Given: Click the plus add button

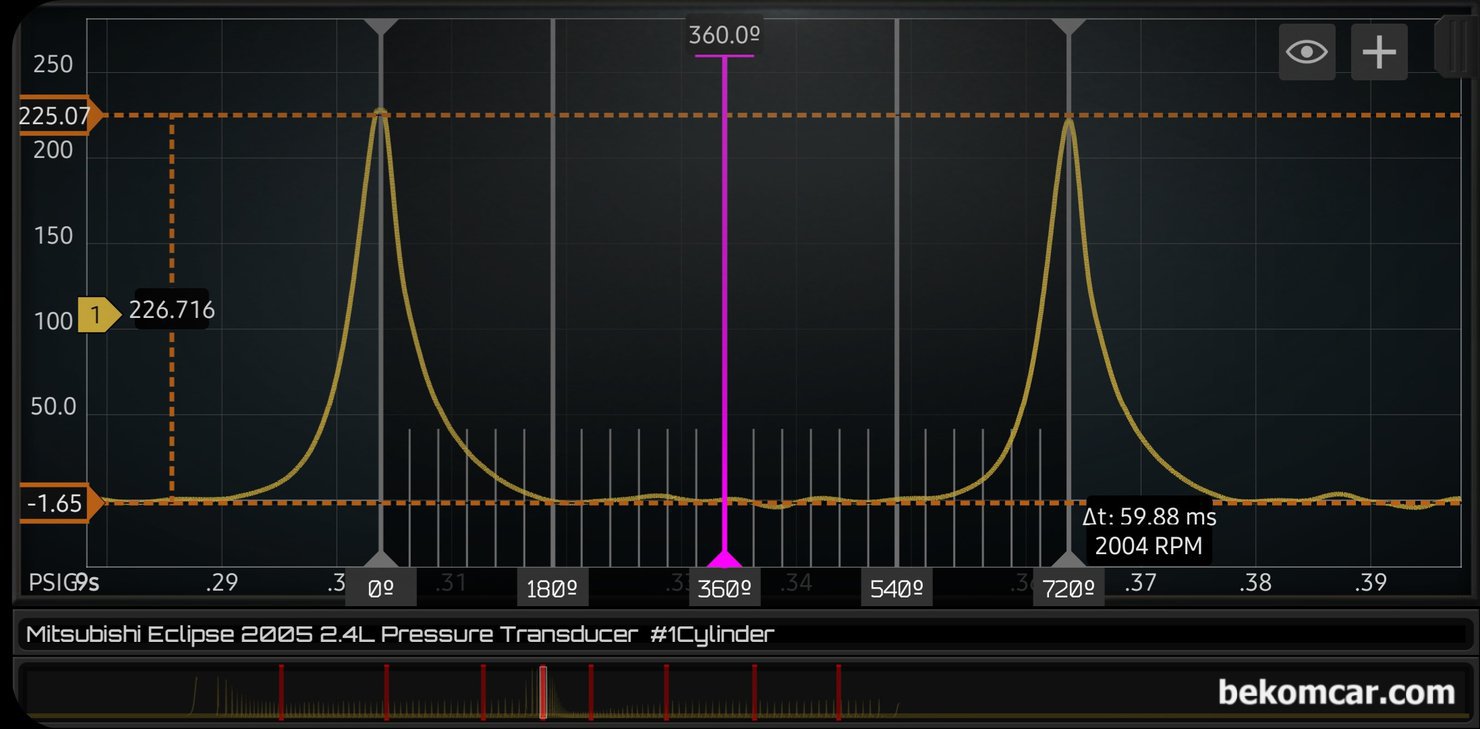Looking at the screenshot, I should 1379,51.
